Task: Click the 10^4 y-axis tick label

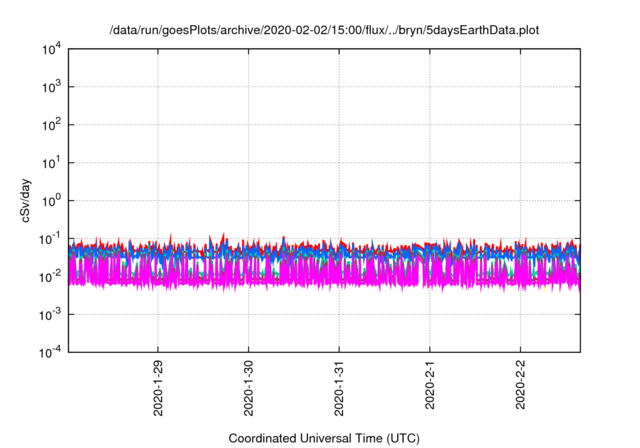Action: (51, 49)
